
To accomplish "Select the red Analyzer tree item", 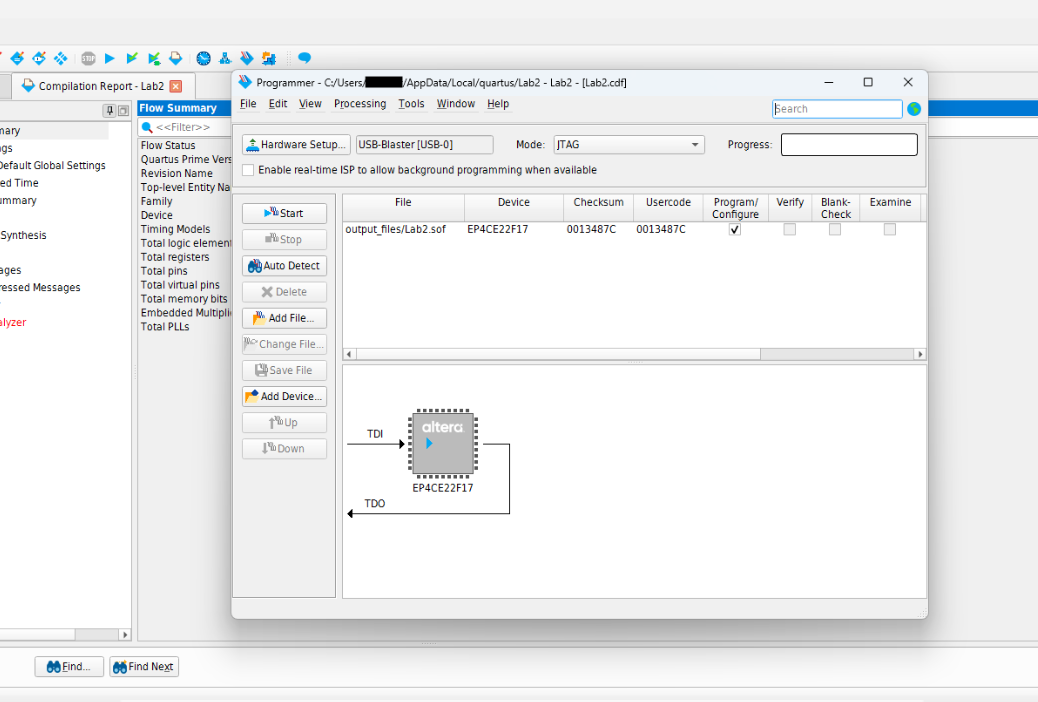I will (x=13, y=323).
